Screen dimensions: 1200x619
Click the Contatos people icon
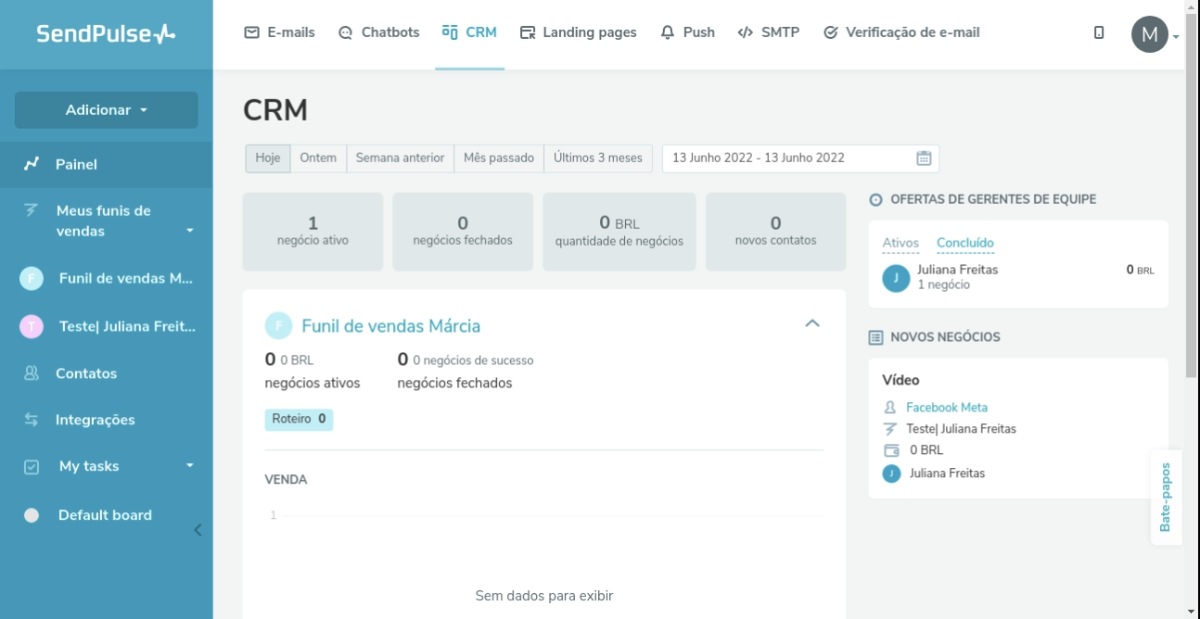tap(32, 373)
